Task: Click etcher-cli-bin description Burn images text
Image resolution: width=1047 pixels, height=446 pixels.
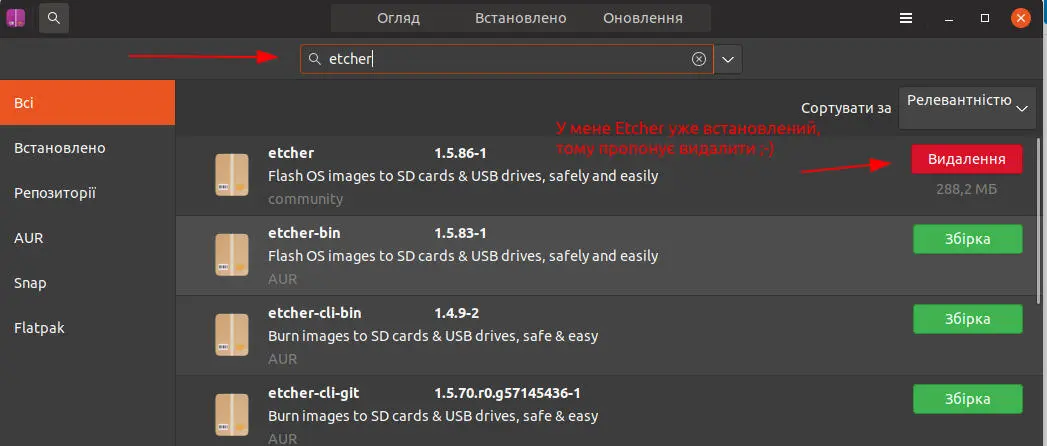Action: click(x=433, y=336)
